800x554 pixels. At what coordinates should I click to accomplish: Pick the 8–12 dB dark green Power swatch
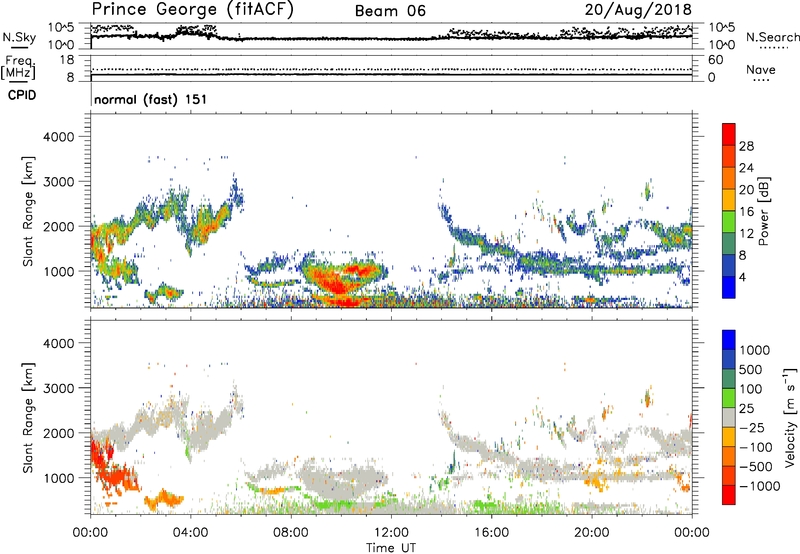(x=729, y=243)
